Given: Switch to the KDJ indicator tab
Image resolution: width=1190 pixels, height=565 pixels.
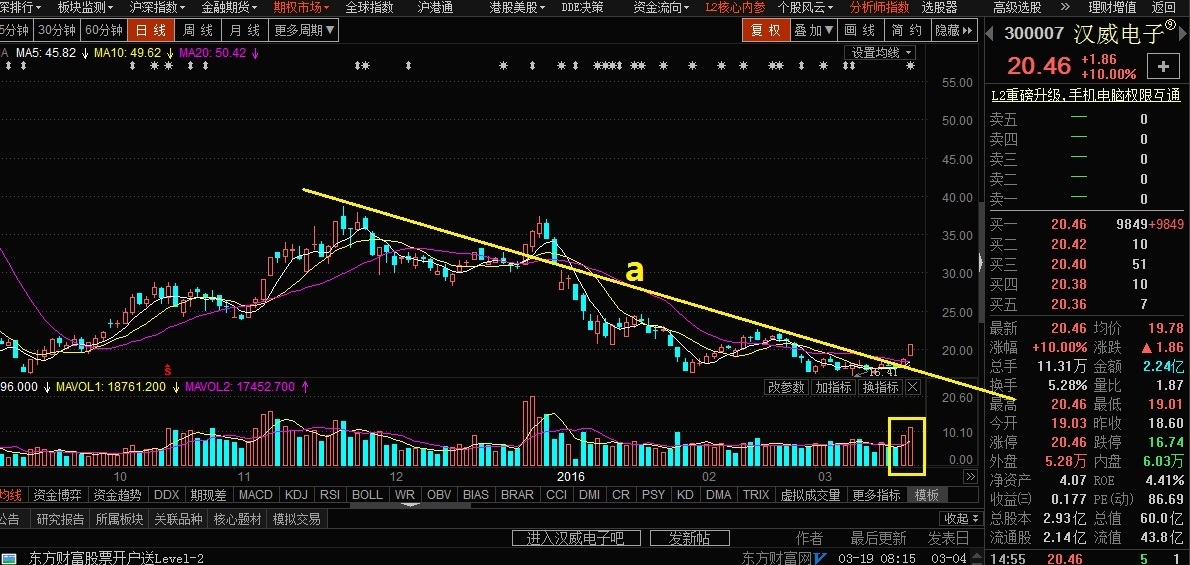Looking at the screenshot, I should click(x=296, y=495).
